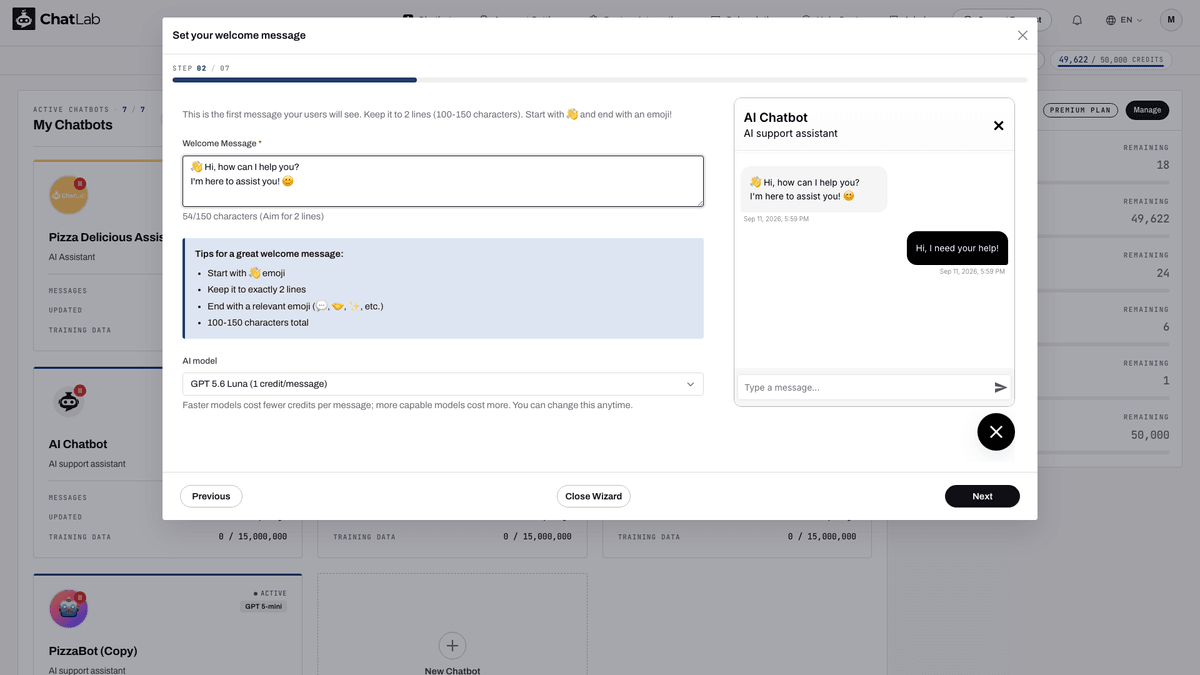Click the 'Set your welcome message' title
This screenshot has height=675, width=1200.
pos(239,35)
